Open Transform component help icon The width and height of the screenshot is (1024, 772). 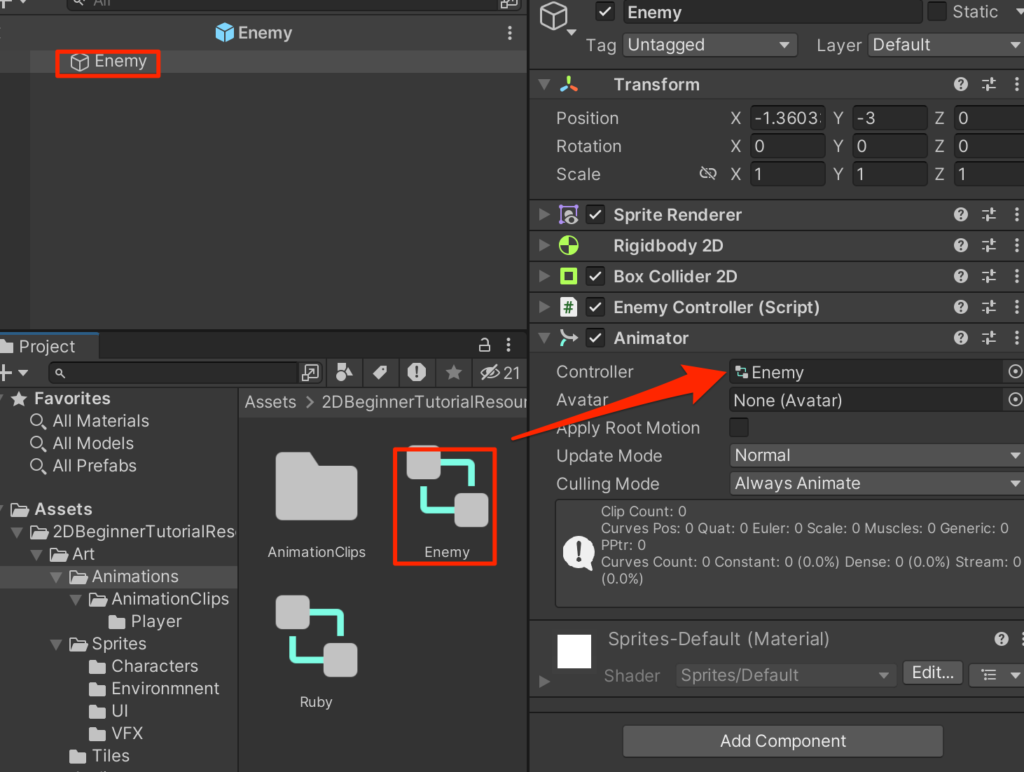click(960, 84)
